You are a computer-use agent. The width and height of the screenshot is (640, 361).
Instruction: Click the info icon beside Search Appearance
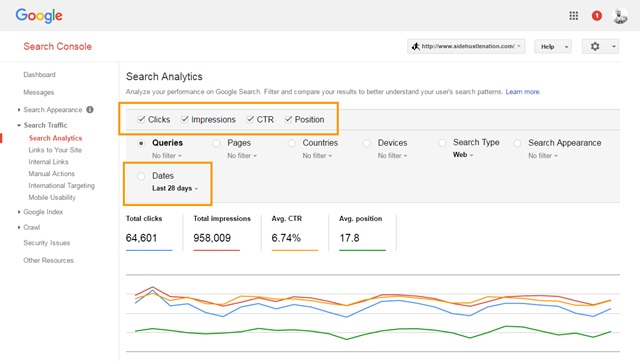click(x=90, y=109)
